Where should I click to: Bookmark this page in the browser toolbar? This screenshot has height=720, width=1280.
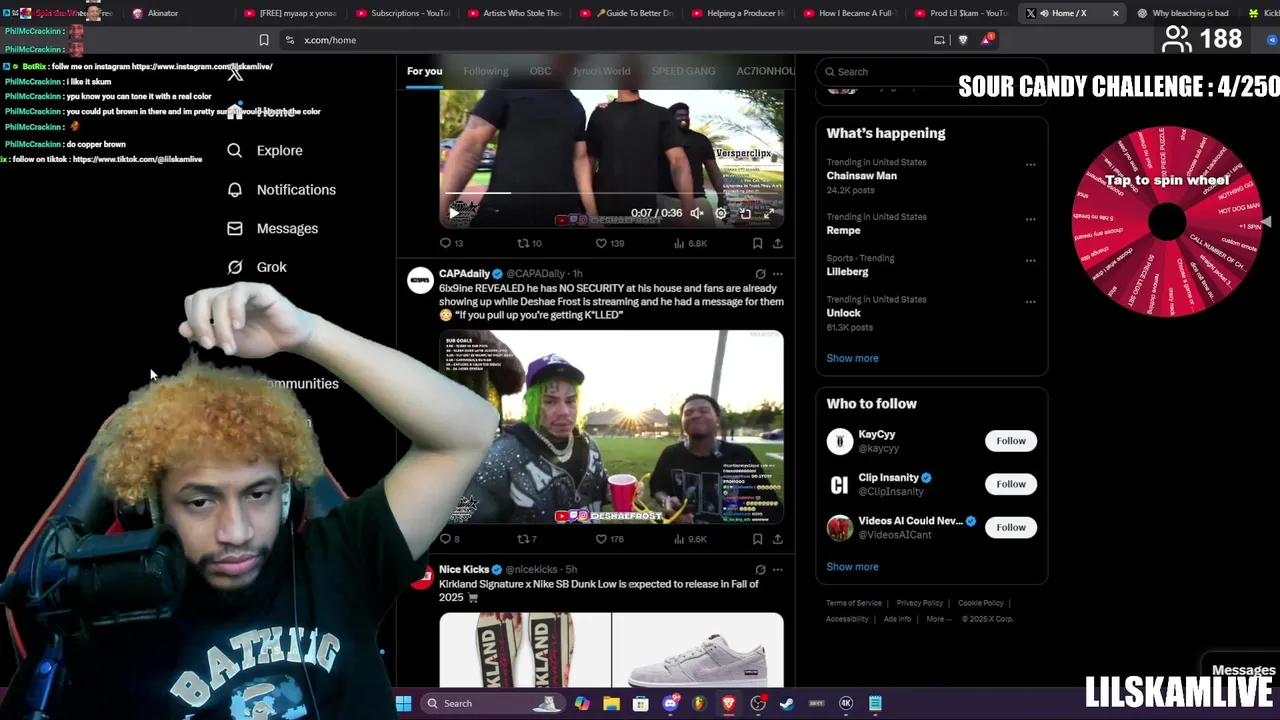[x=264, y=40]
